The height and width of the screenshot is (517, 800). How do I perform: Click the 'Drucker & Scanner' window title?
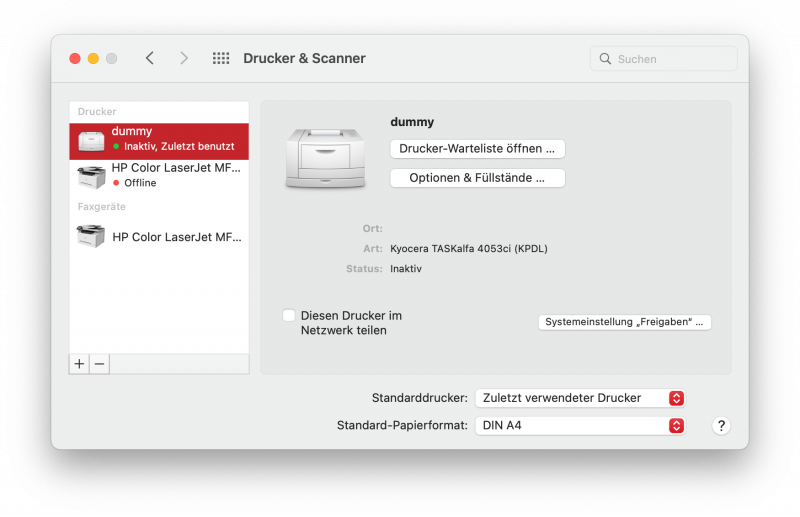point(305,58)
